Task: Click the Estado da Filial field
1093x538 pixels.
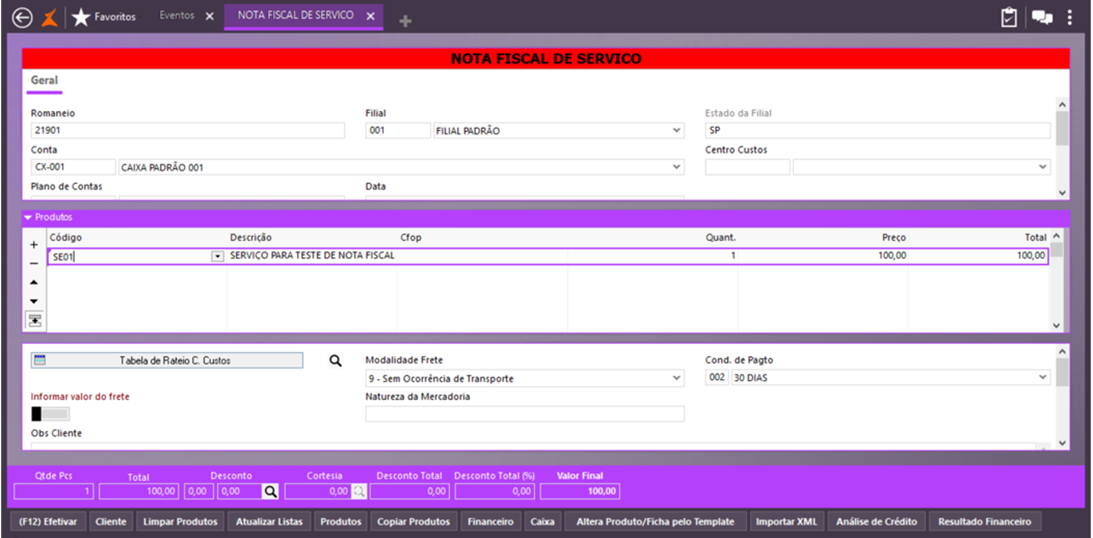Action: click(x=878, y=131)
